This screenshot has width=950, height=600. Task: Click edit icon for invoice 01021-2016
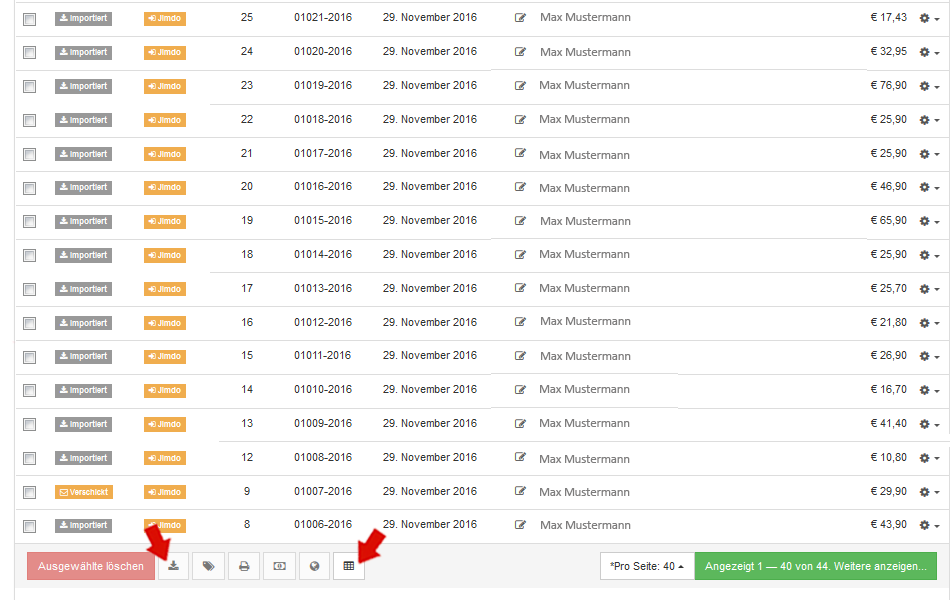click(520, 18)
